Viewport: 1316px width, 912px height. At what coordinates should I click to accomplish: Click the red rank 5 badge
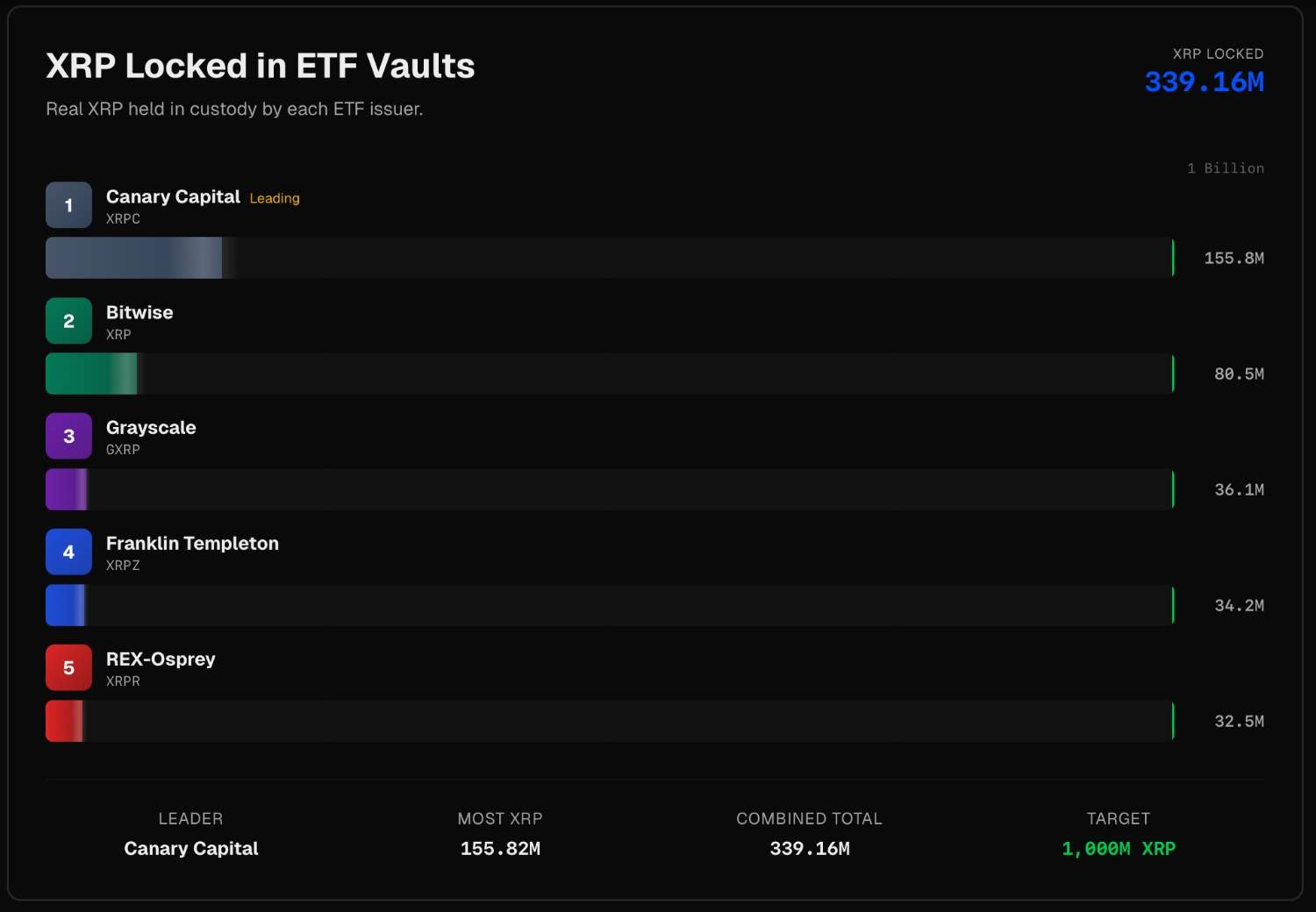(x=68, y=667)
